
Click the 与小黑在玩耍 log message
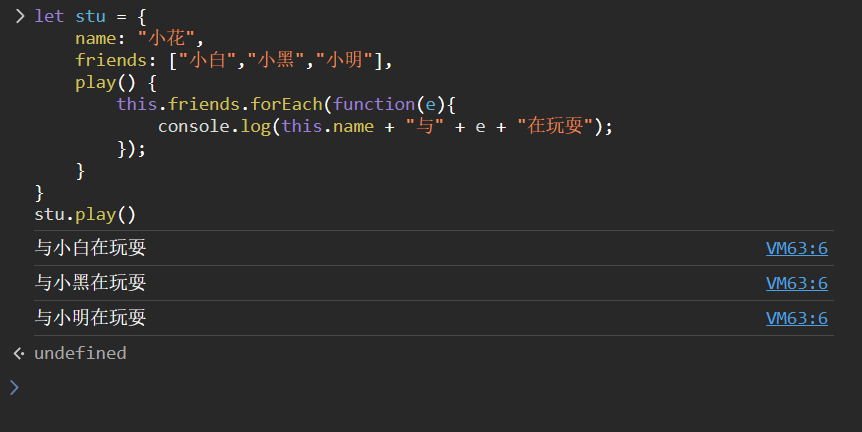pyautogui.click(x=90, y=283)
